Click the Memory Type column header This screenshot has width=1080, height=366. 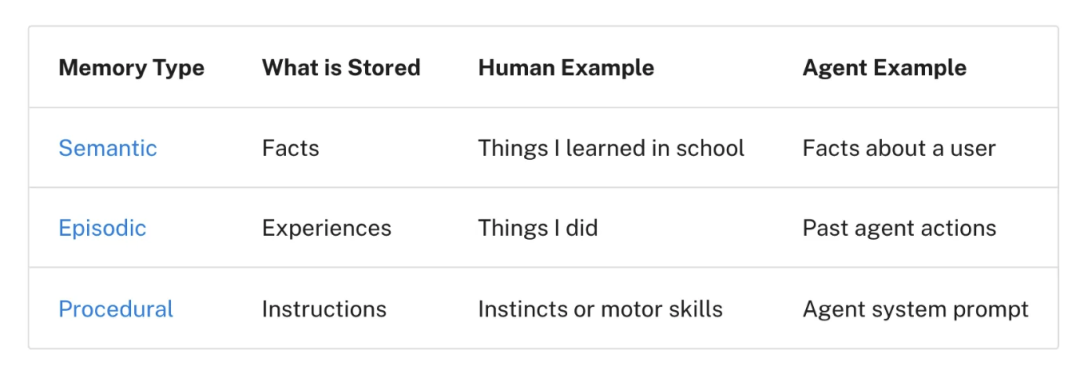pos(132,68)
